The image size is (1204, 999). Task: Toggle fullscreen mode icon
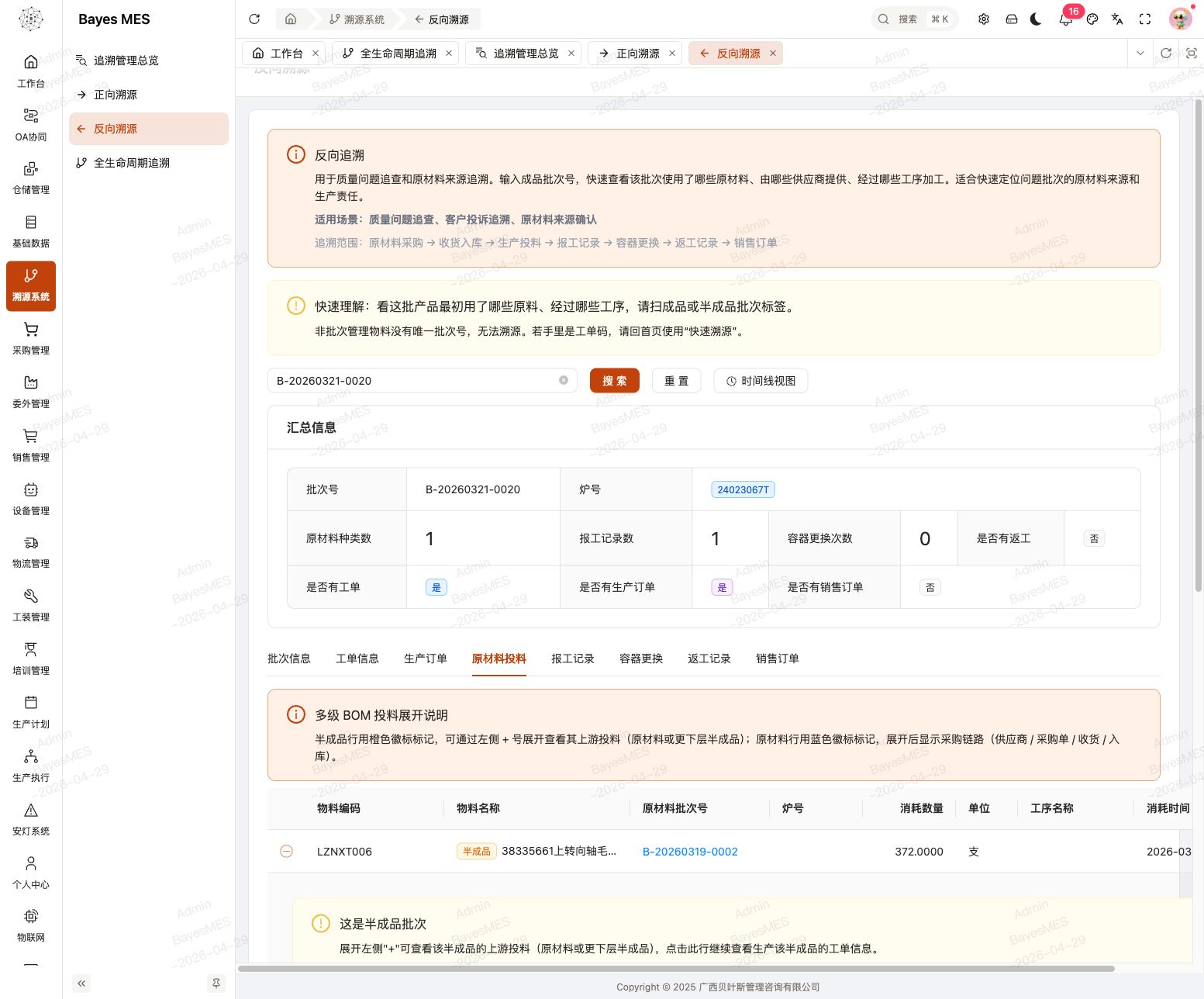tap(1145, 19)
